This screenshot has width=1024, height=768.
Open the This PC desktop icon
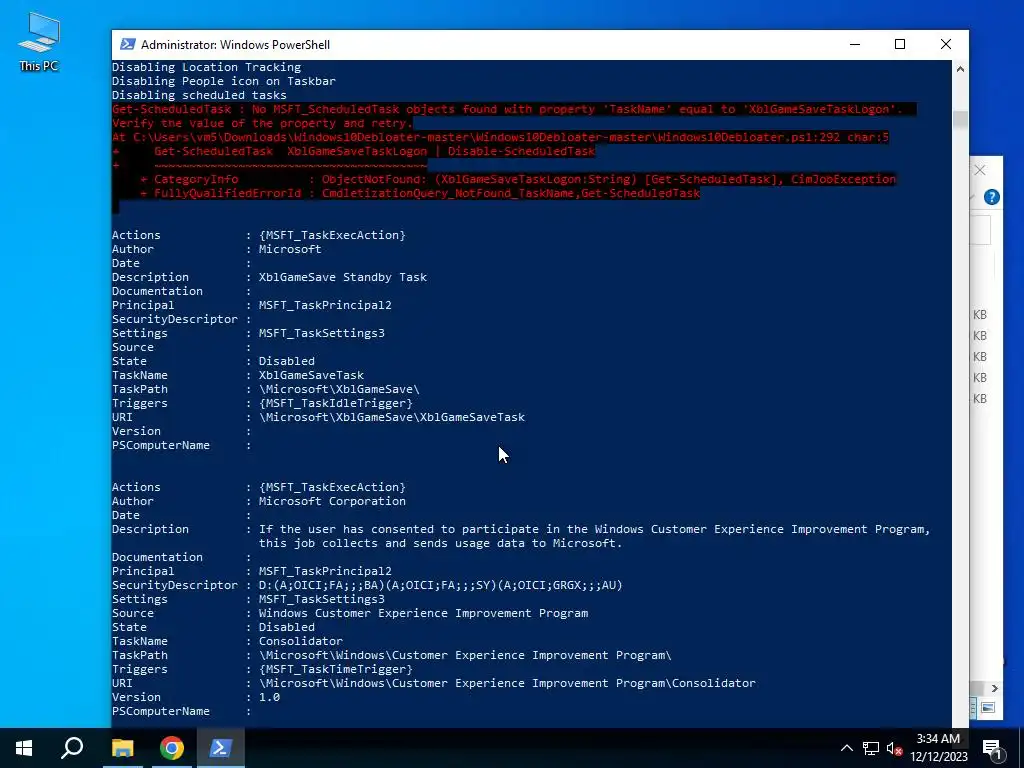point(39,42)
